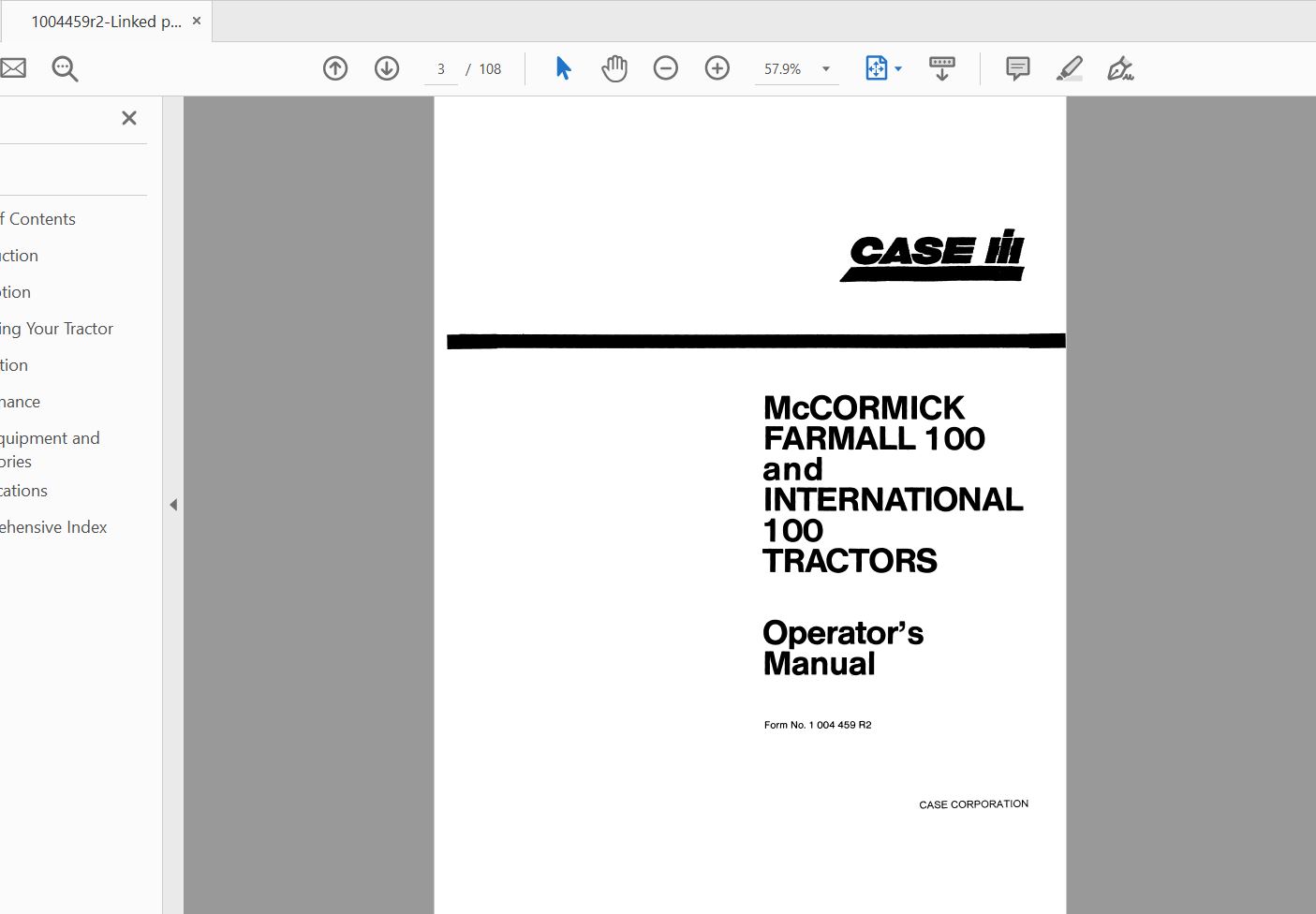Click the 'Operator's Manual' heading

pos(843,648)
